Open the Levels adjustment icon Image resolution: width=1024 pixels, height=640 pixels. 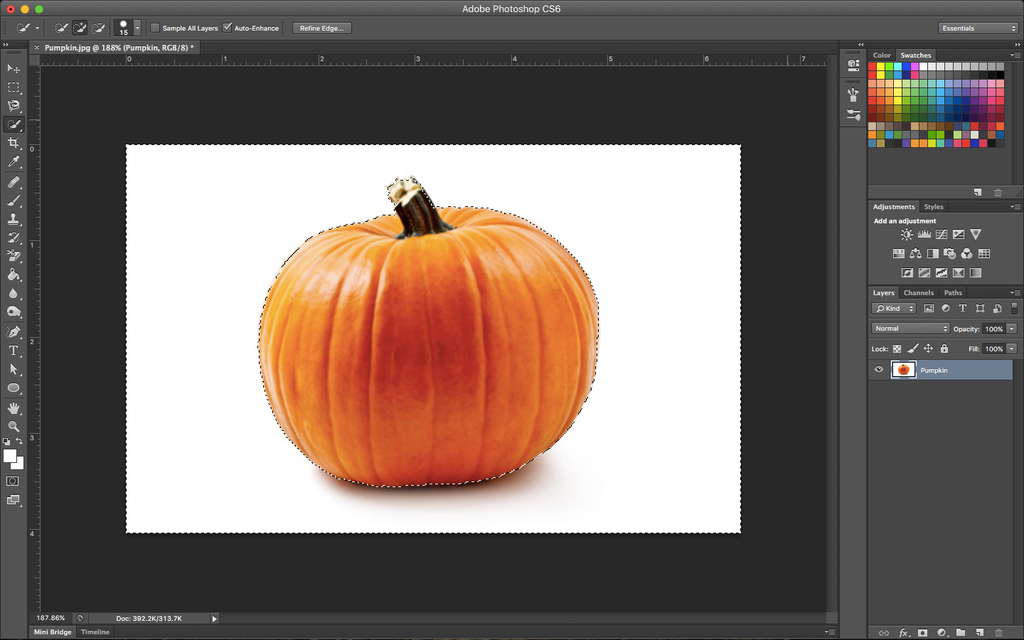(x=925, y=234)
